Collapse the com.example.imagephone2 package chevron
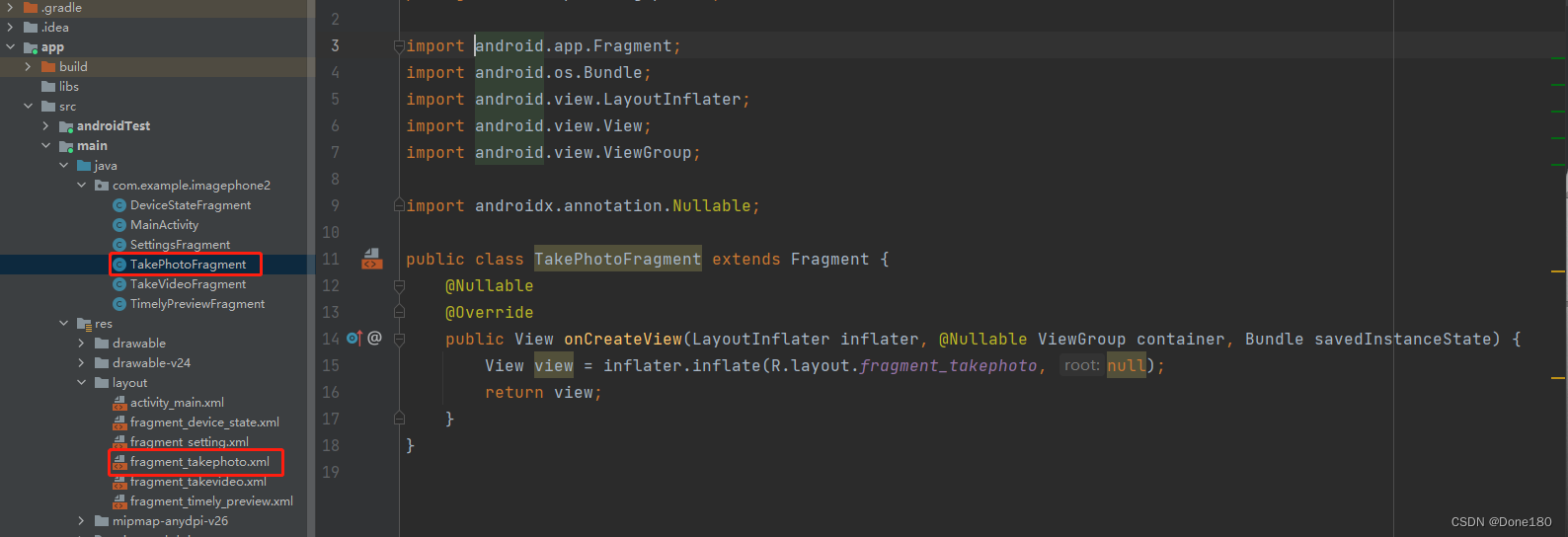 click(81, 186)
